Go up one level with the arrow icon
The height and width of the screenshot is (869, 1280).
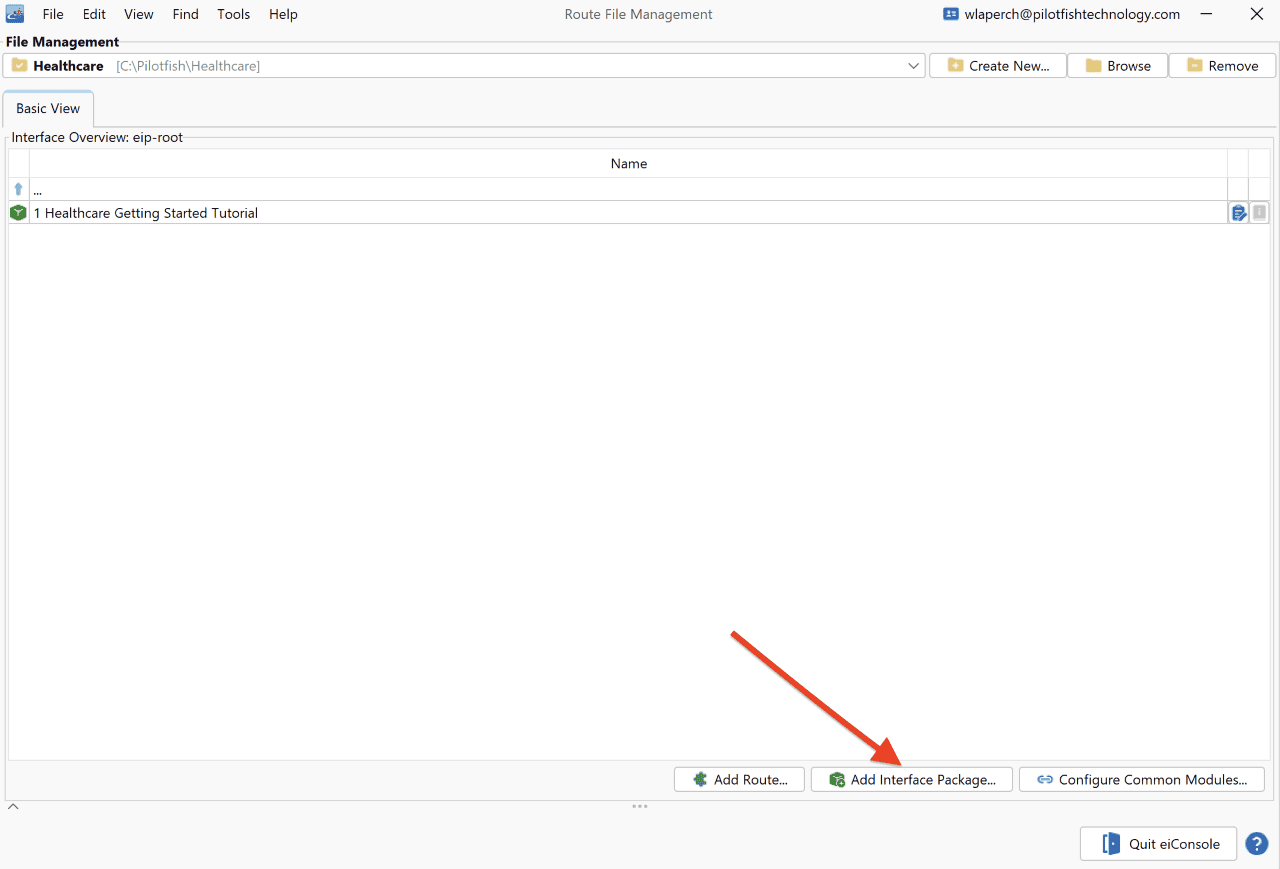[18, 189]
